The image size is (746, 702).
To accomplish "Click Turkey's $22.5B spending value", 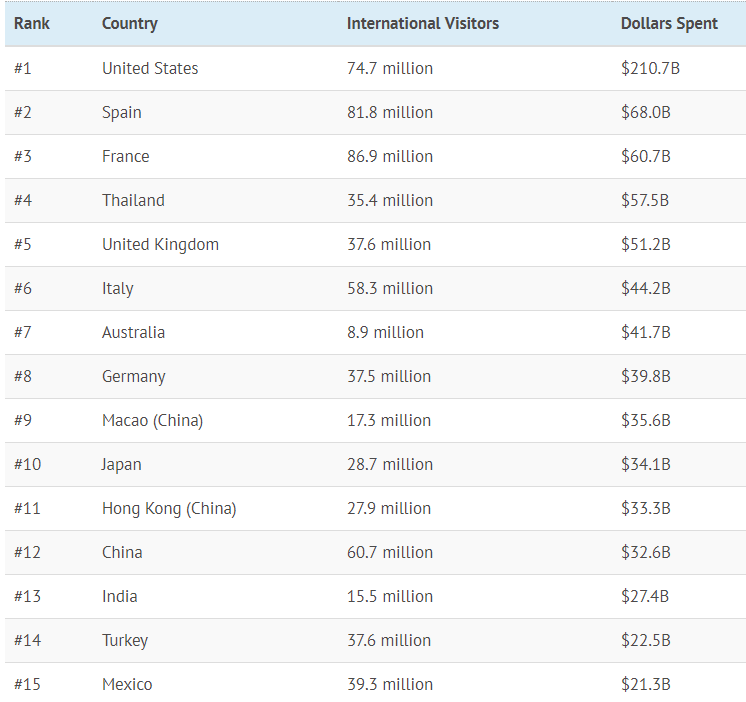I will 645,640.
